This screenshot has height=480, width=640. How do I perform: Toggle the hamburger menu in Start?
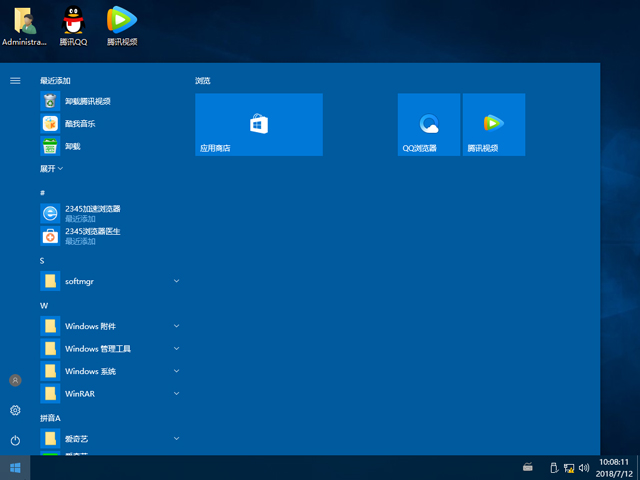pyautogui.click(x=15, y=80)
